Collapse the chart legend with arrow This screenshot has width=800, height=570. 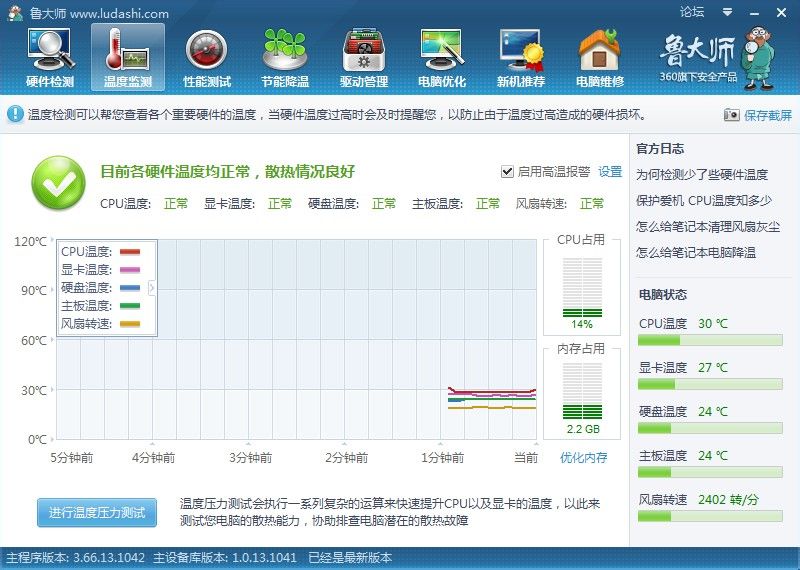(152, 288)
